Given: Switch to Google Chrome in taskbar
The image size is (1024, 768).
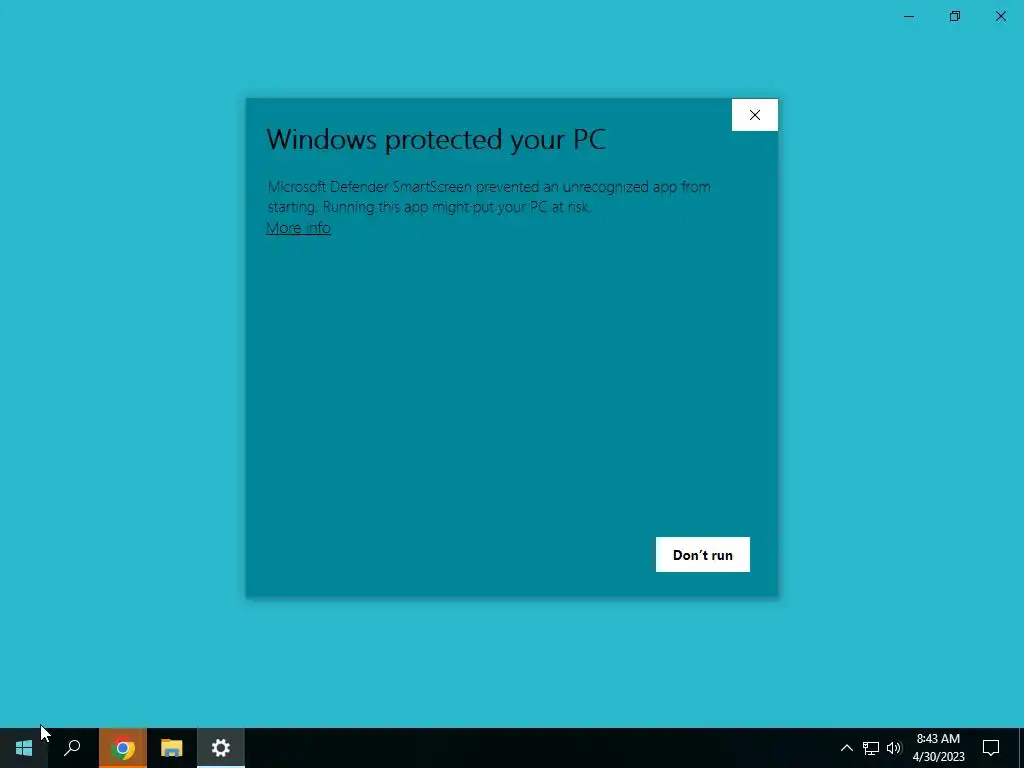Looking at the screenshot, I should click(x=123, y=748).
